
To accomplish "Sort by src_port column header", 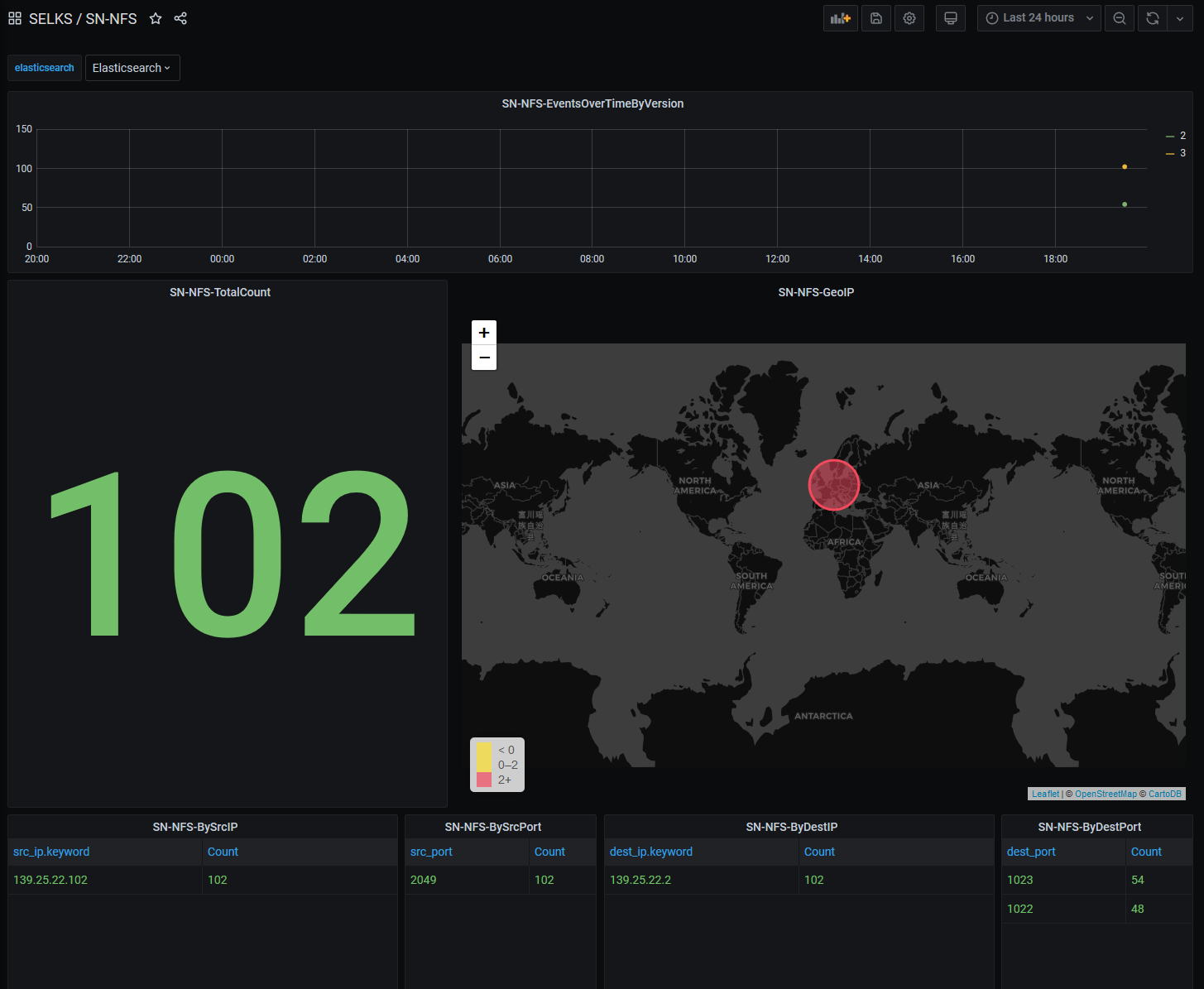I will 431,852.
